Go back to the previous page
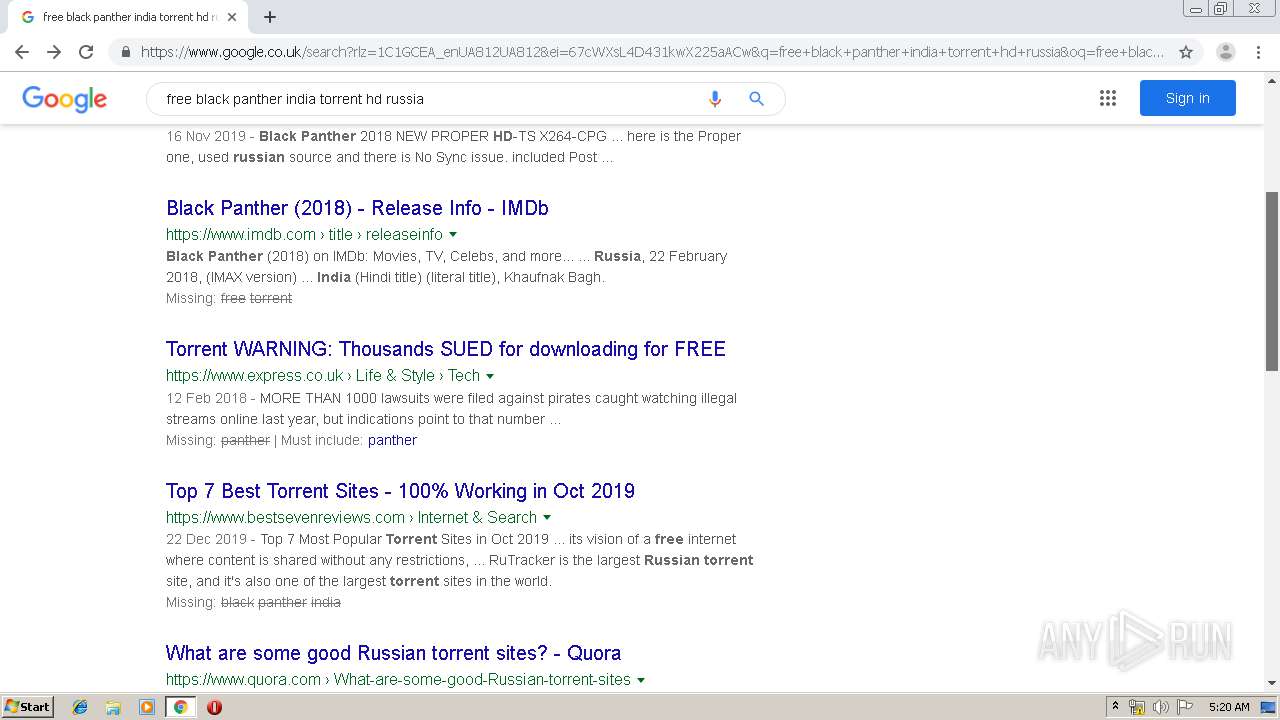 [x=22, y=52]
